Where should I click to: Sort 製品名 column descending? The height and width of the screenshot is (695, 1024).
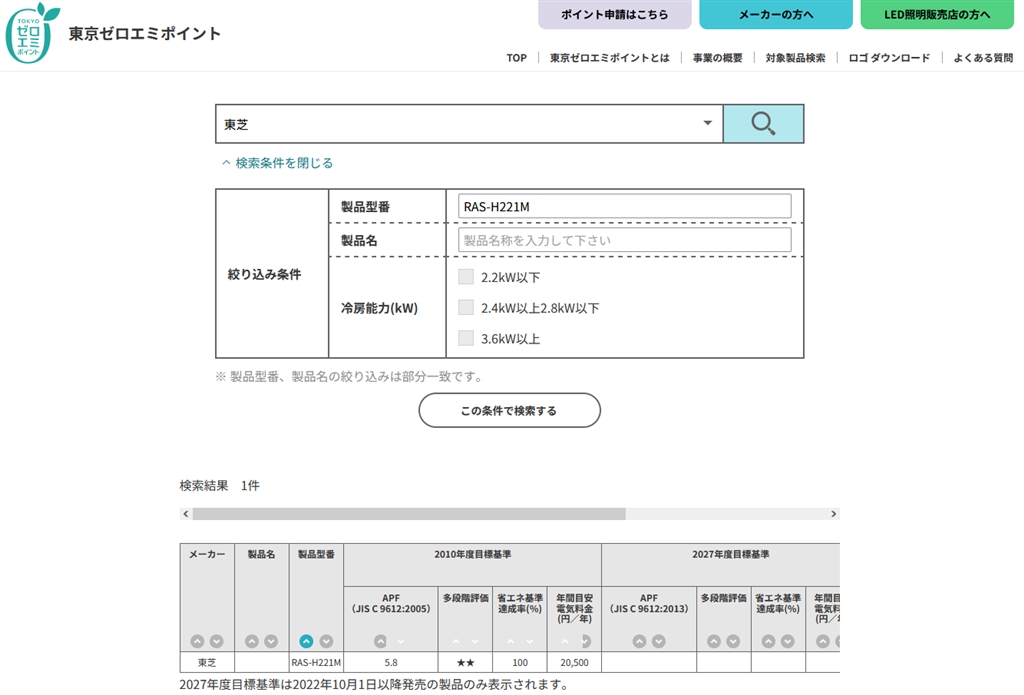click(x=271, y=641)
